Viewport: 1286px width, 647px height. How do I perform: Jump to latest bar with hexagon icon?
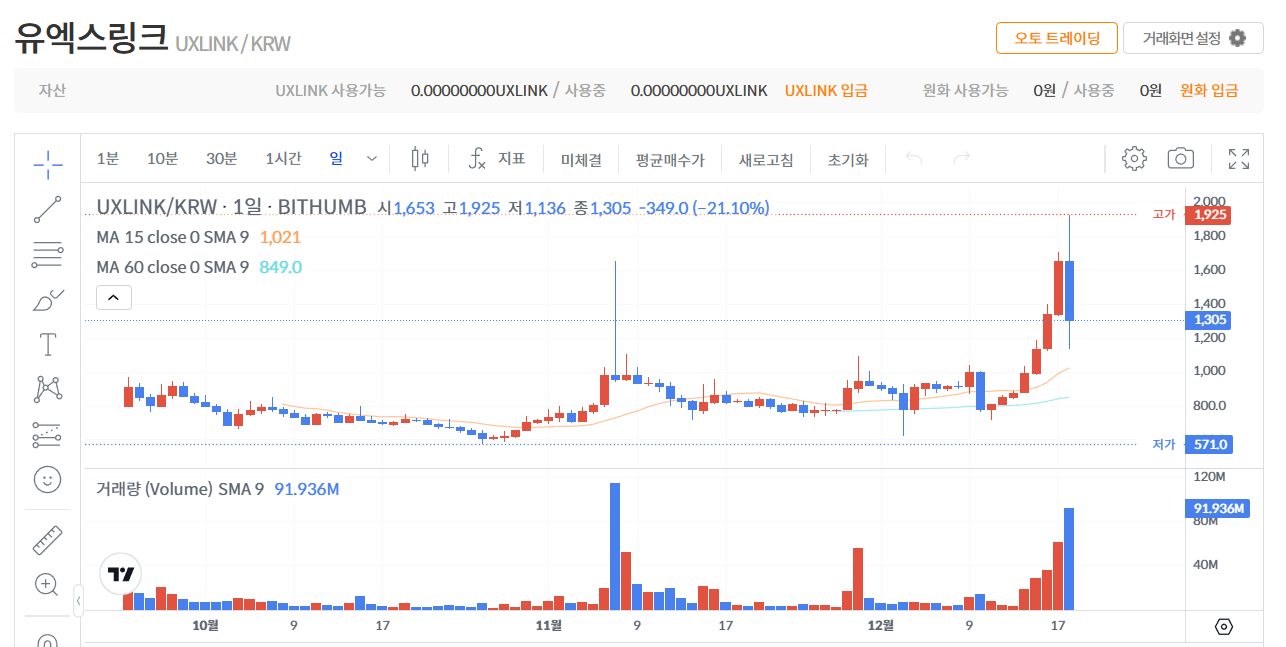pyautogui.click(x=1224, y=627)
